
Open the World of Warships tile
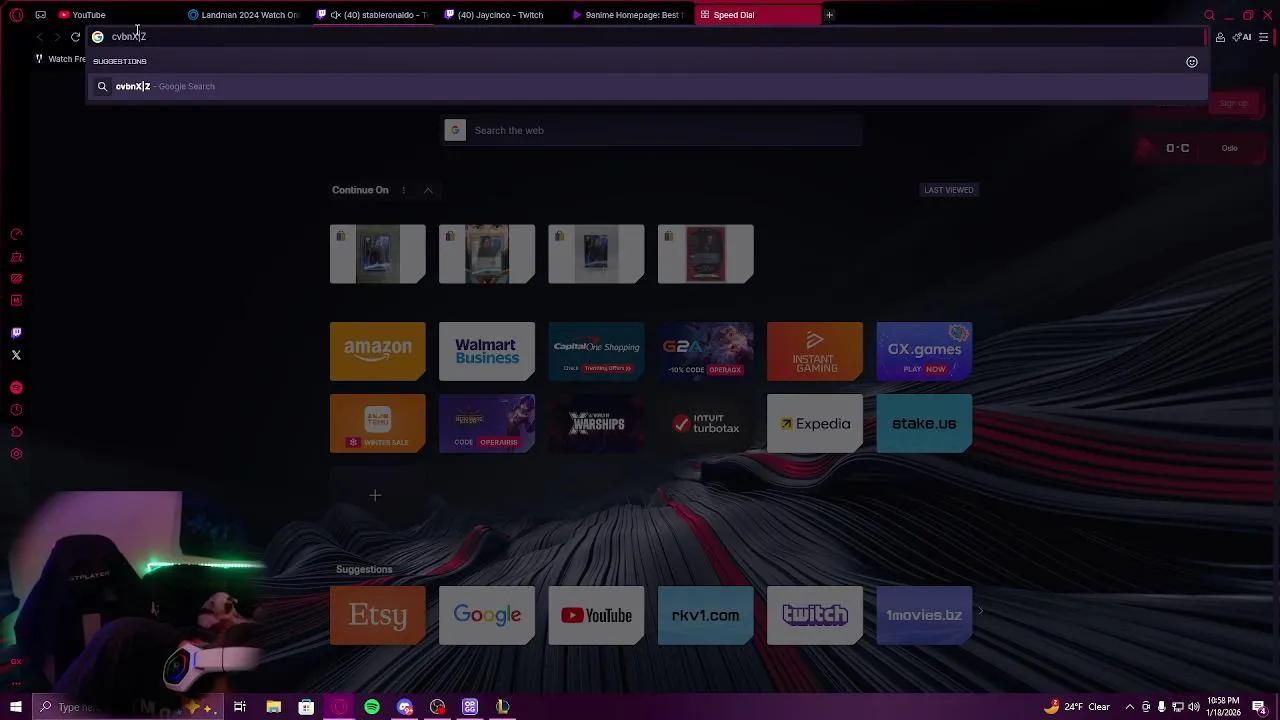tap(596, 423)
